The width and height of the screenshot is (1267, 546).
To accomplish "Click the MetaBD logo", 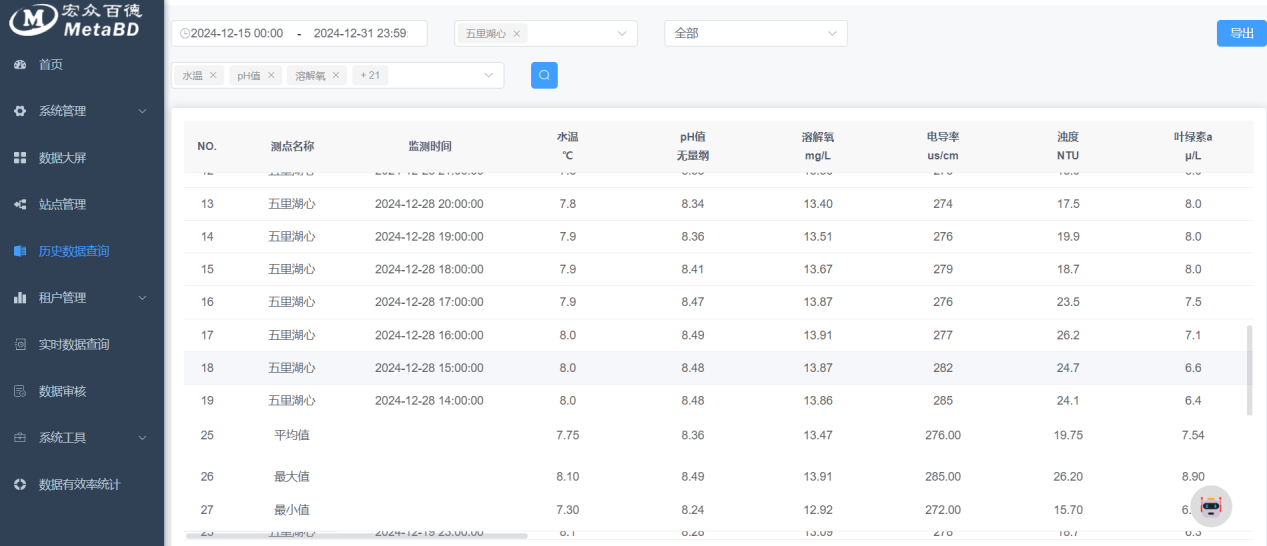I will 78,21.
